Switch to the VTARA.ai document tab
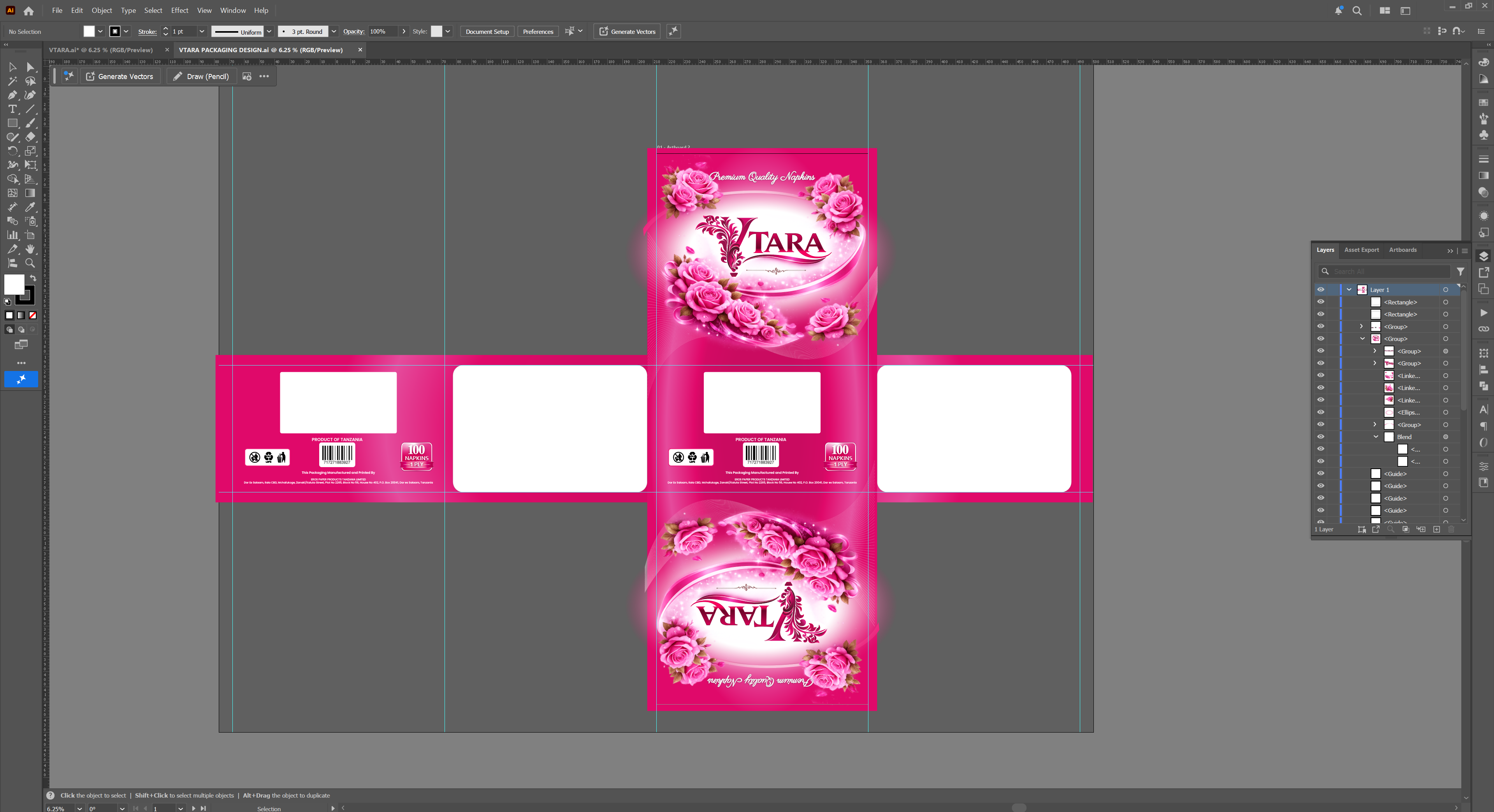Viewport: 1494px width, 812px height. tap(101, 50)
